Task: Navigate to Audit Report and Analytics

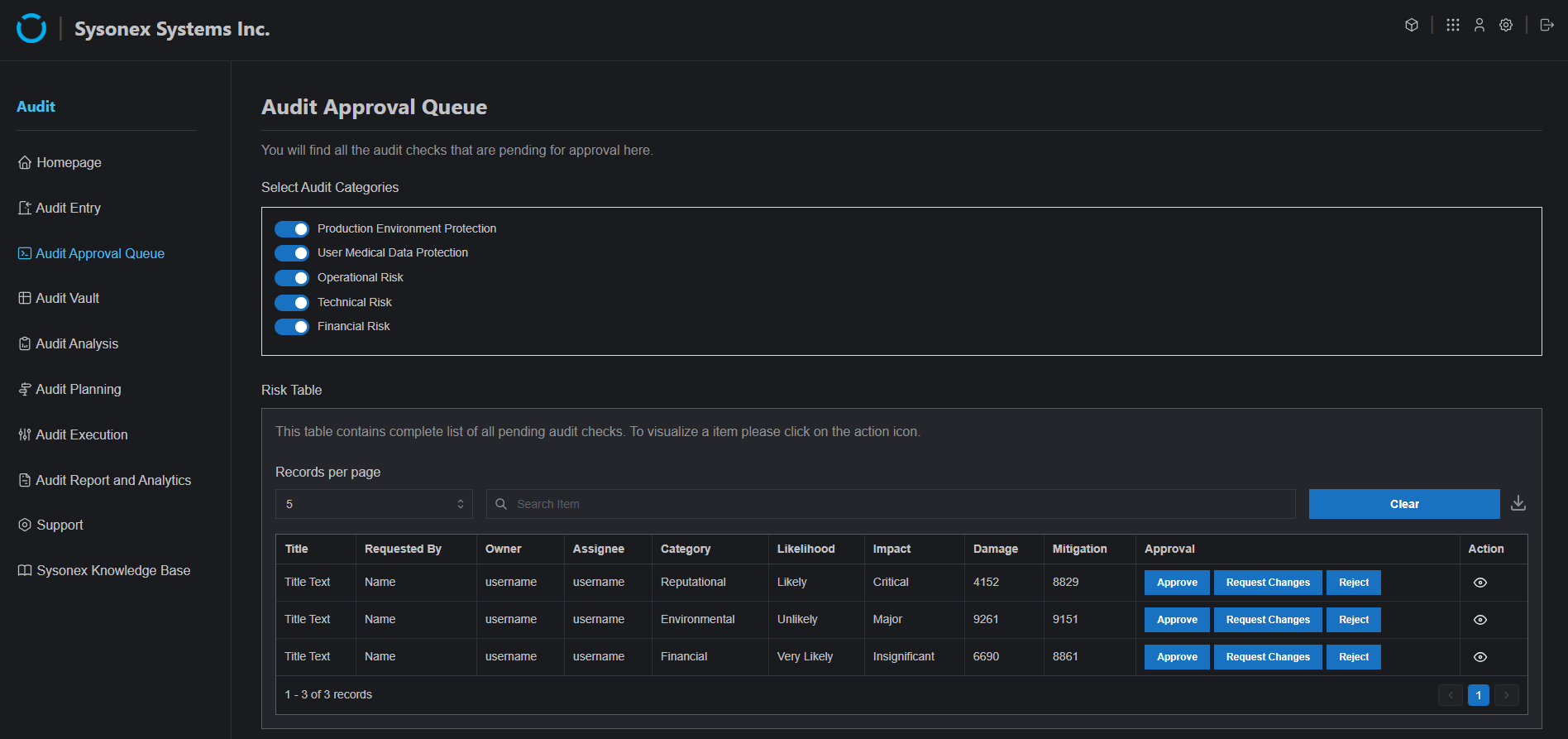Action: click(x=112, y=480)
